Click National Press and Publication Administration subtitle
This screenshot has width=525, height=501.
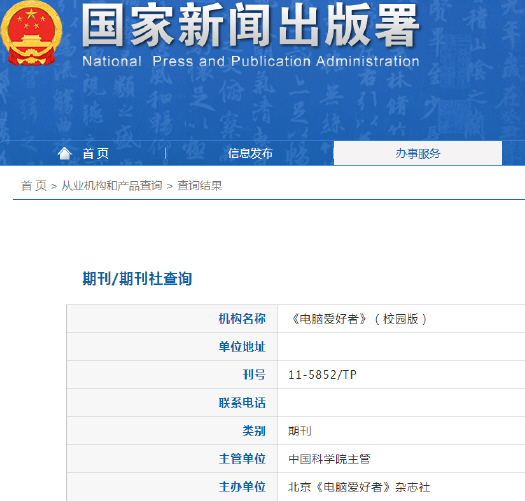coord(251,61)
